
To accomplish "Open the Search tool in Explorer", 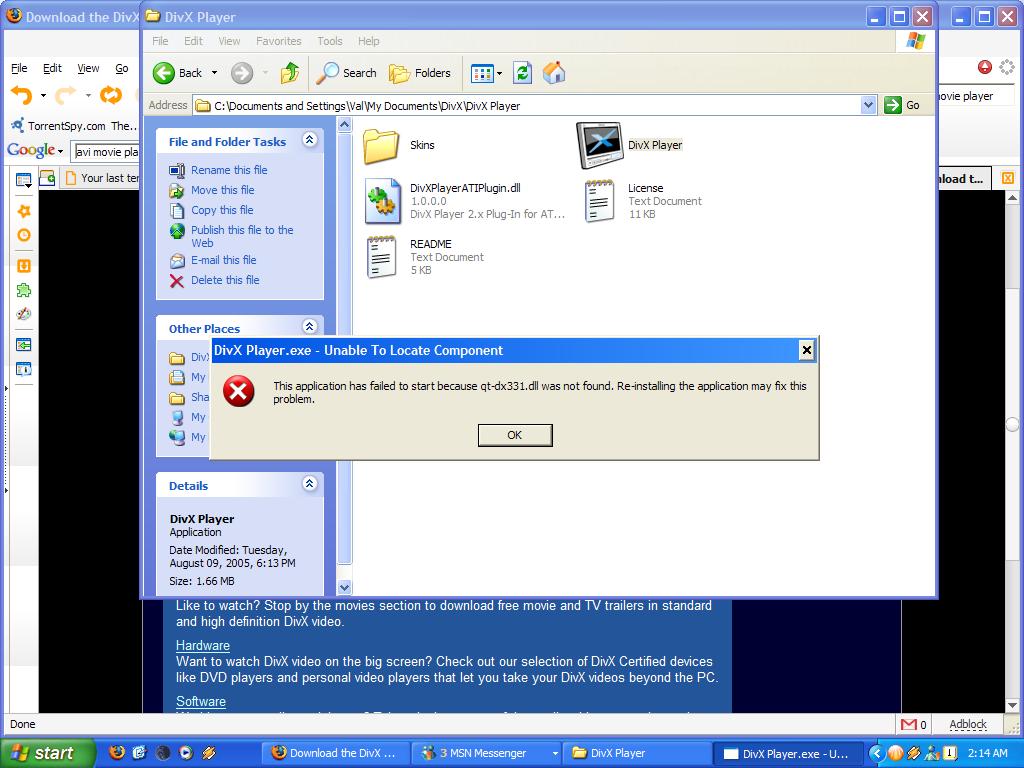I will tap(346, 73).
